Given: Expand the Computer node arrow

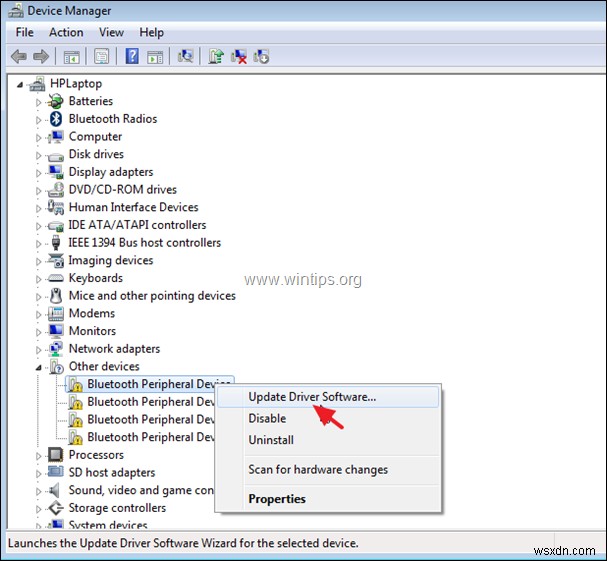Looking at the screenshot, I should (x=38, y=137).
